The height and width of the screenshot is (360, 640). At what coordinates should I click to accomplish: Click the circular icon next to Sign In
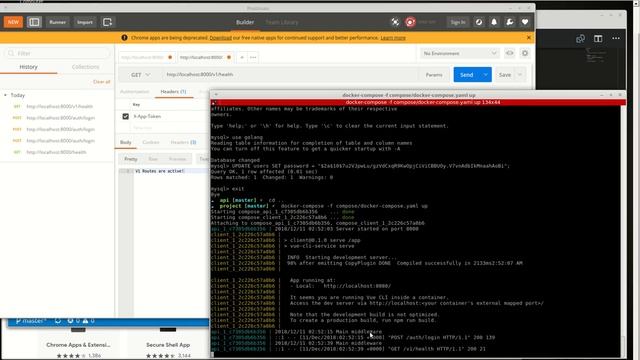pos(479,22)
